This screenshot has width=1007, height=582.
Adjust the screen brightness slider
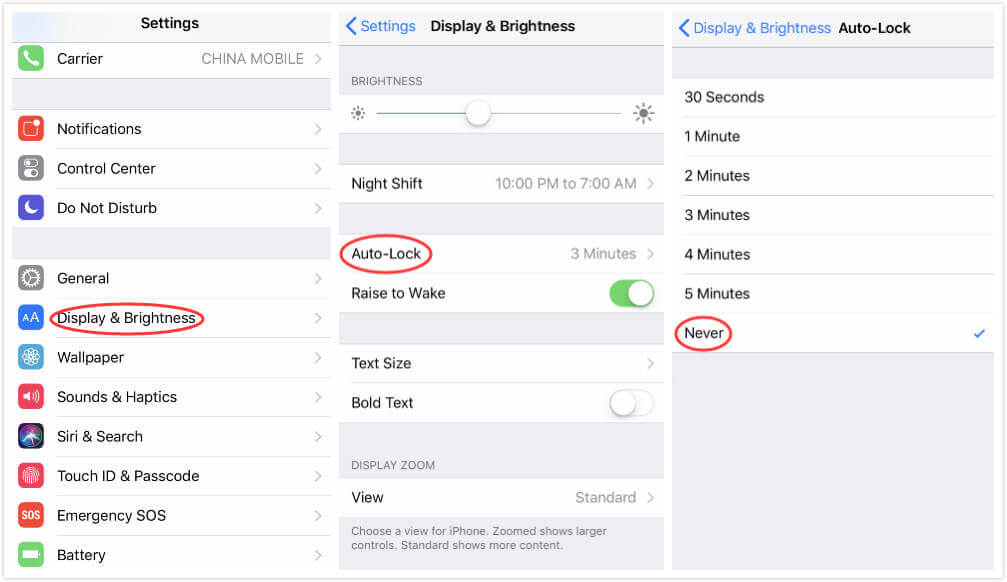(478, 113)
